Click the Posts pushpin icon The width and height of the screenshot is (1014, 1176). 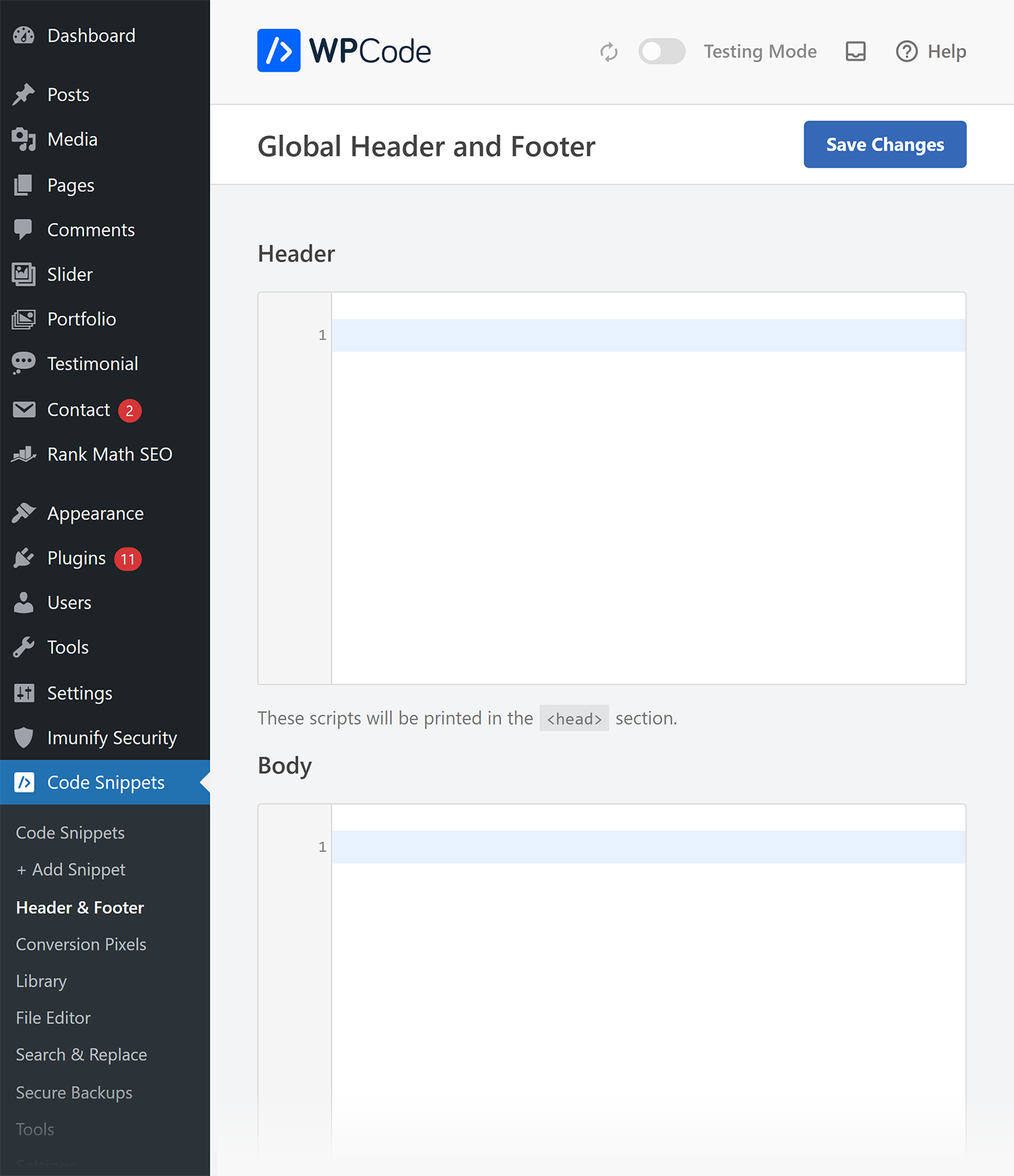click(x=24, y=95)
